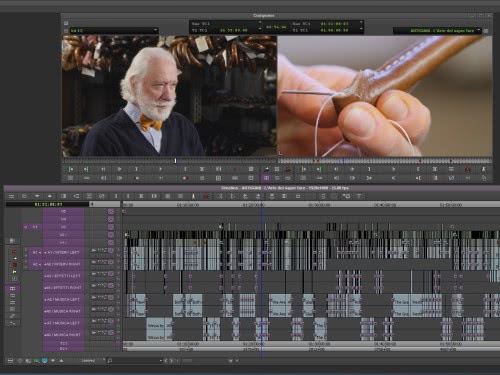Select the Composer window title
This screenshot has width=500, height=375.
tap(263, 16)
